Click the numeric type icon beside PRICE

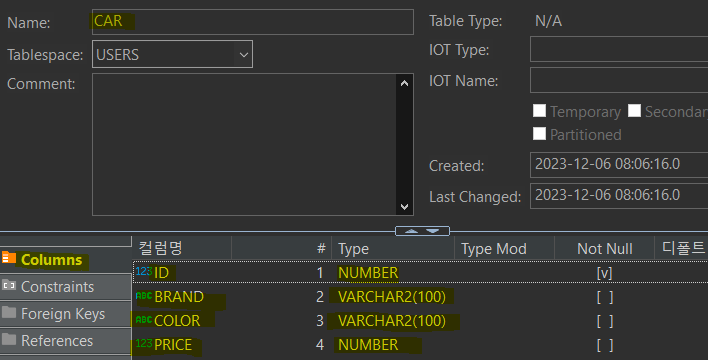[144, 344]
